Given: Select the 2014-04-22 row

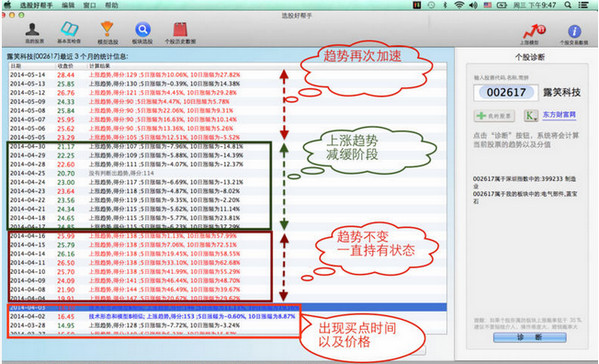Looking at the screenshot, I should [x=228, y=200].
